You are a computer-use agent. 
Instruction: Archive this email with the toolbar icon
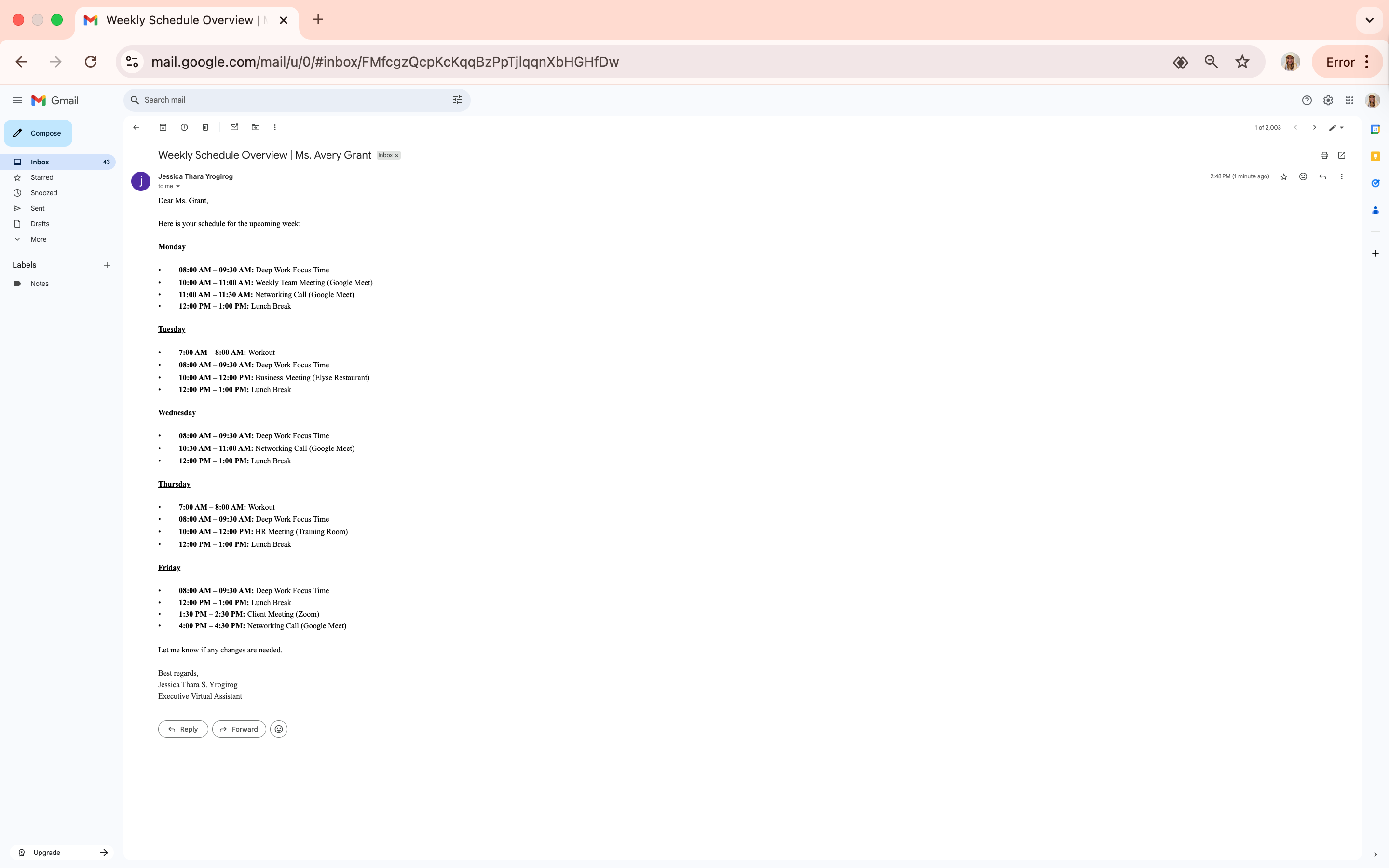pos(163,127)
